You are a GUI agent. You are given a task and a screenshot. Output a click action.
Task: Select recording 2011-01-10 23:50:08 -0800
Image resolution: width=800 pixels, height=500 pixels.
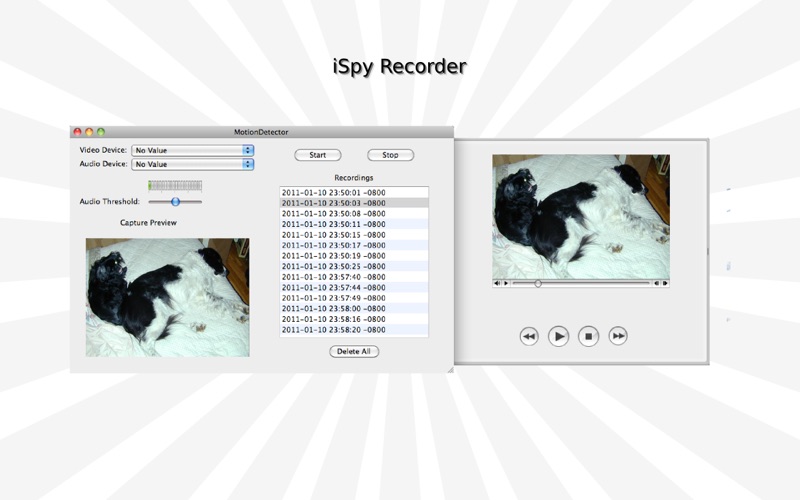354,214
